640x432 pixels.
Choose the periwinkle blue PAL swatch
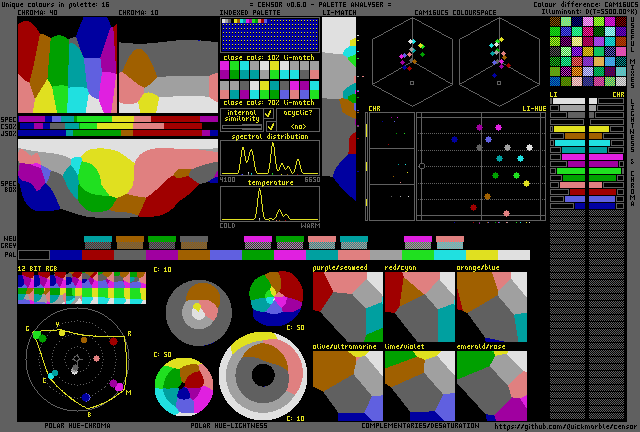(x=226, y=255)
